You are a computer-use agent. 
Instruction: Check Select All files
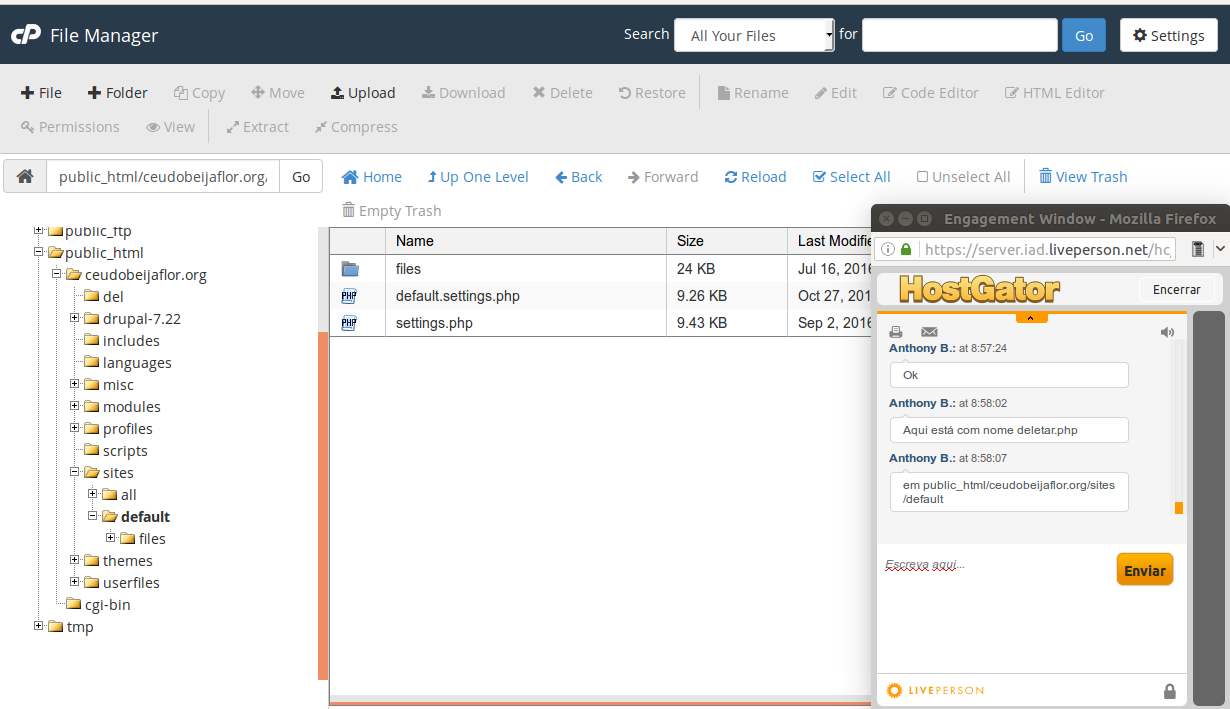tap(852, 177)
